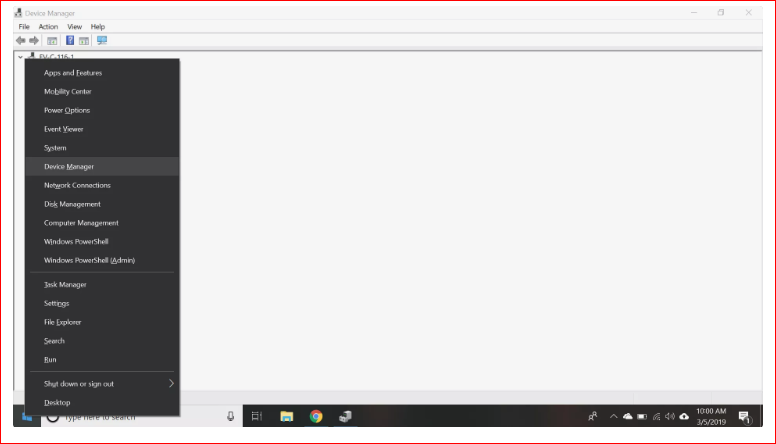The image size is (776, 444).
Task: Click the action pane toolbar icon right of Help
Action: pos(84,41)
